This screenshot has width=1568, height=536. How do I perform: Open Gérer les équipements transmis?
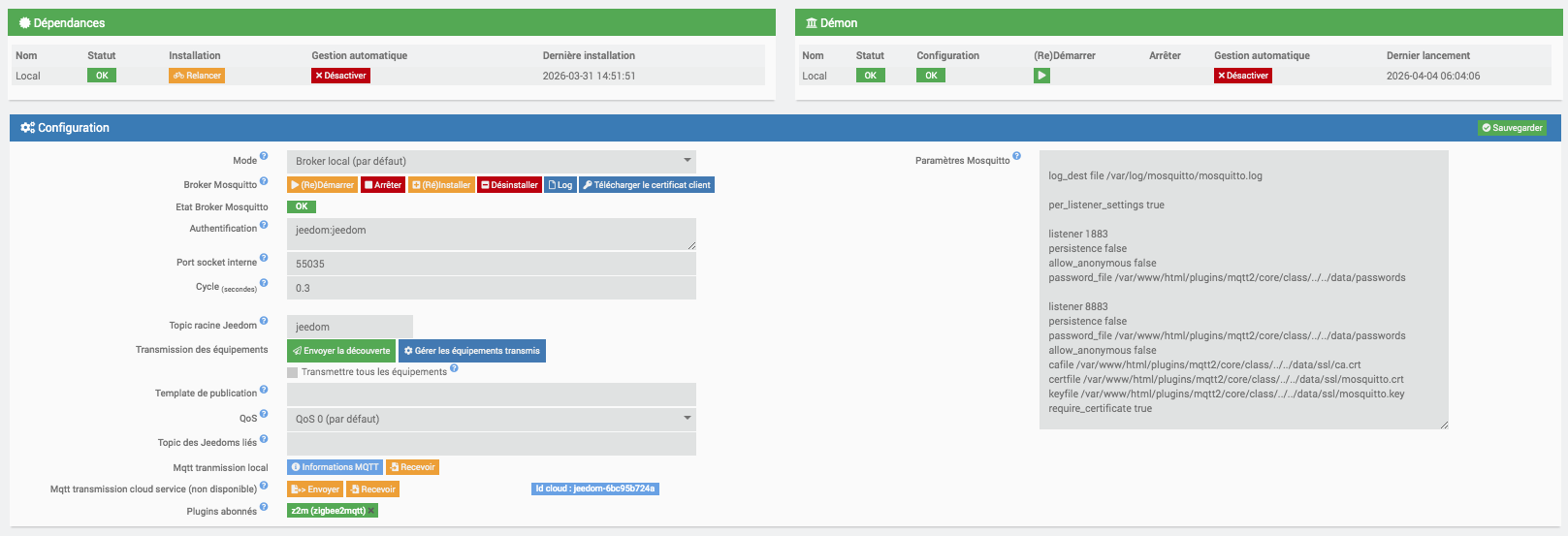pos(472,351)
